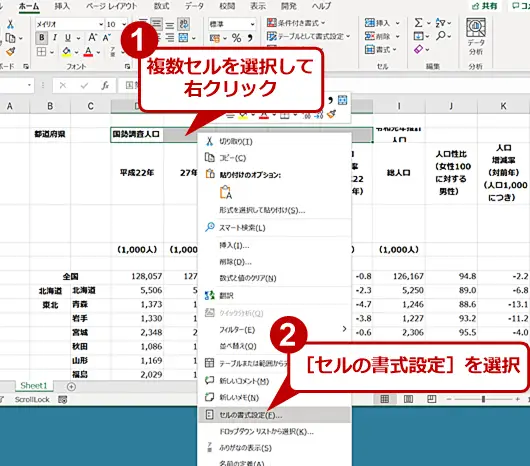
Task: Click the Percent Style icon
Action: coord(237,38)
